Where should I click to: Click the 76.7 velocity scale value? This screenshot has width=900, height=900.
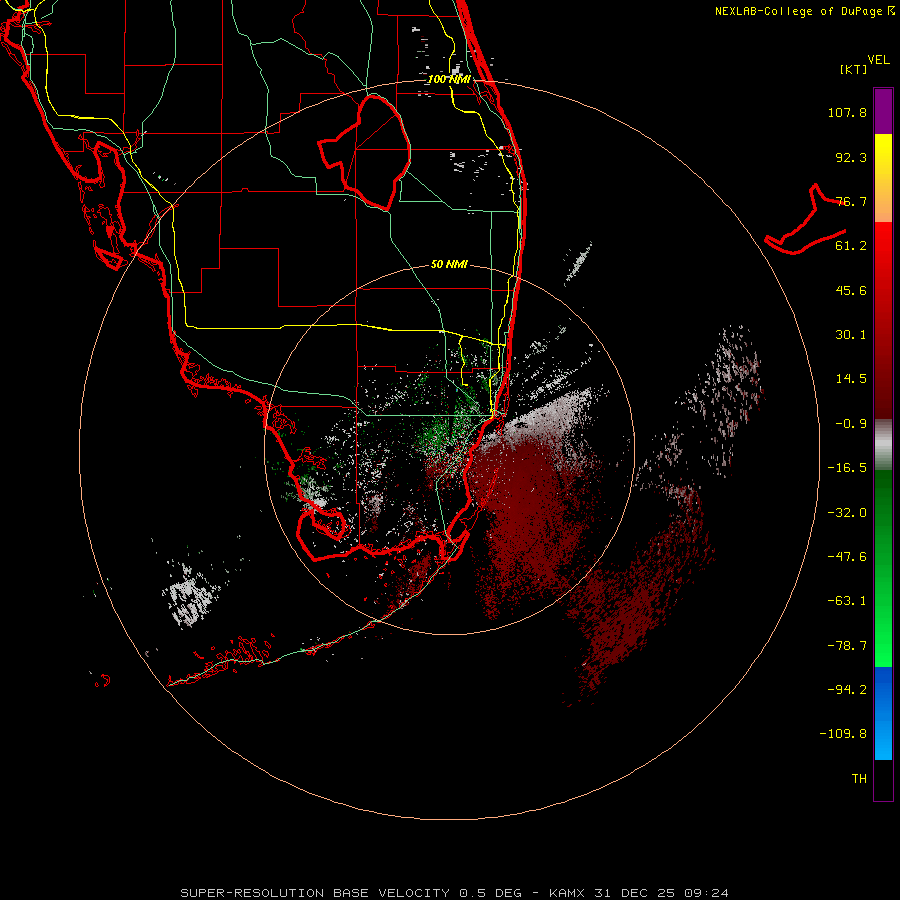[x=851, y=201]
